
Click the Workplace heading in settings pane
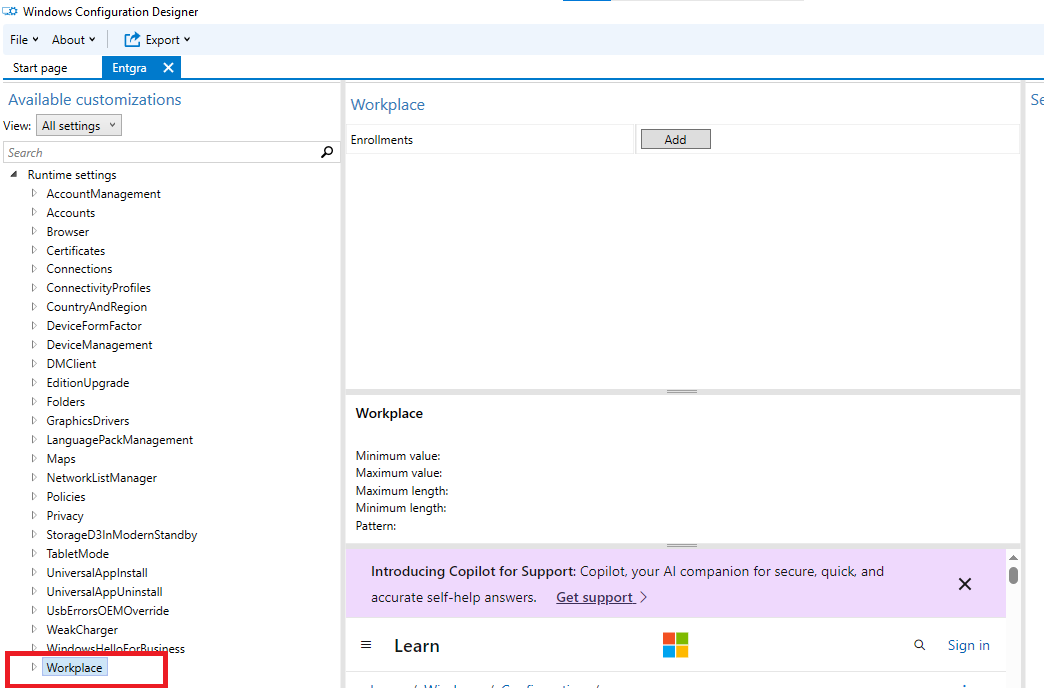tap(388, 105)
